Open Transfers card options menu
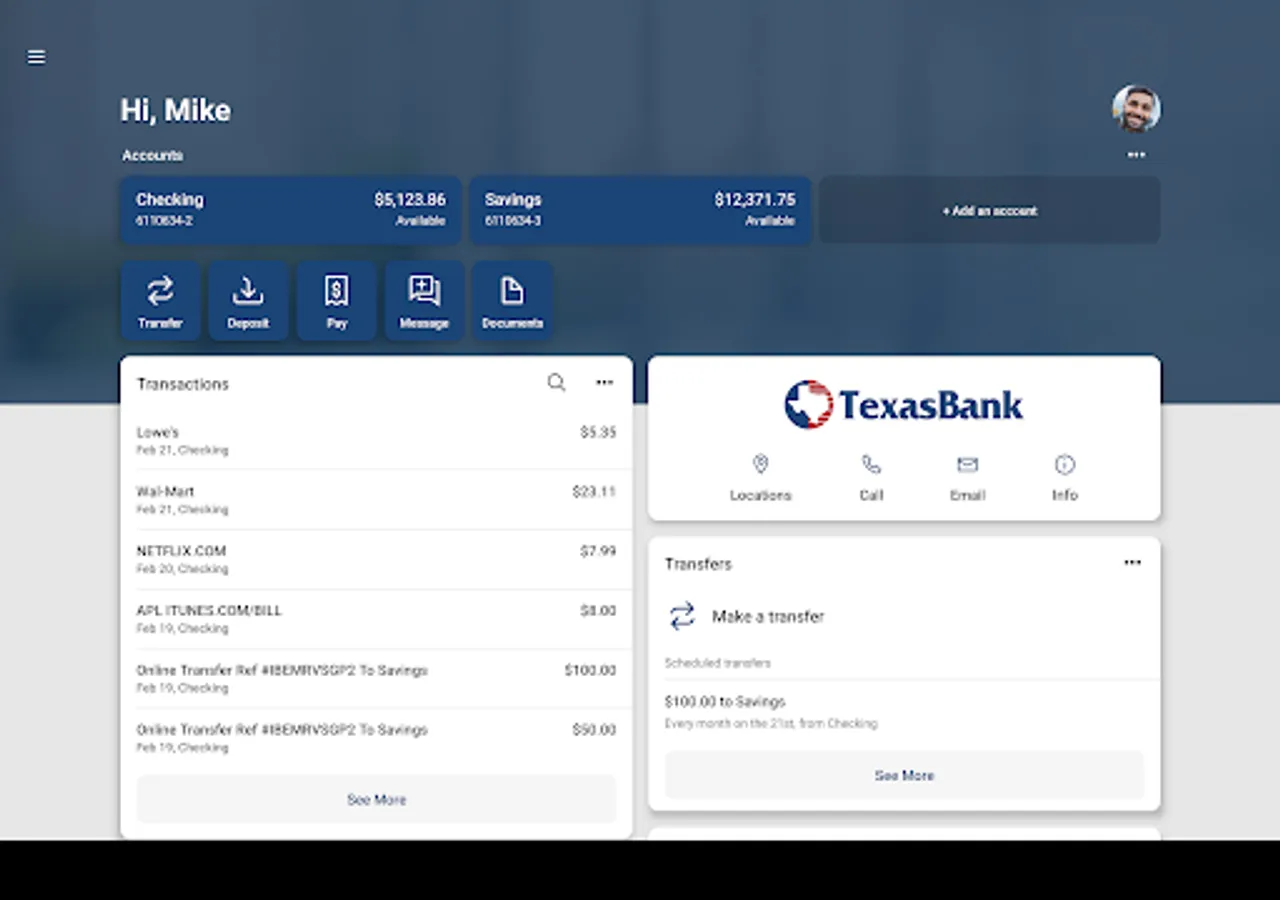 click(x=1132, y=563)
